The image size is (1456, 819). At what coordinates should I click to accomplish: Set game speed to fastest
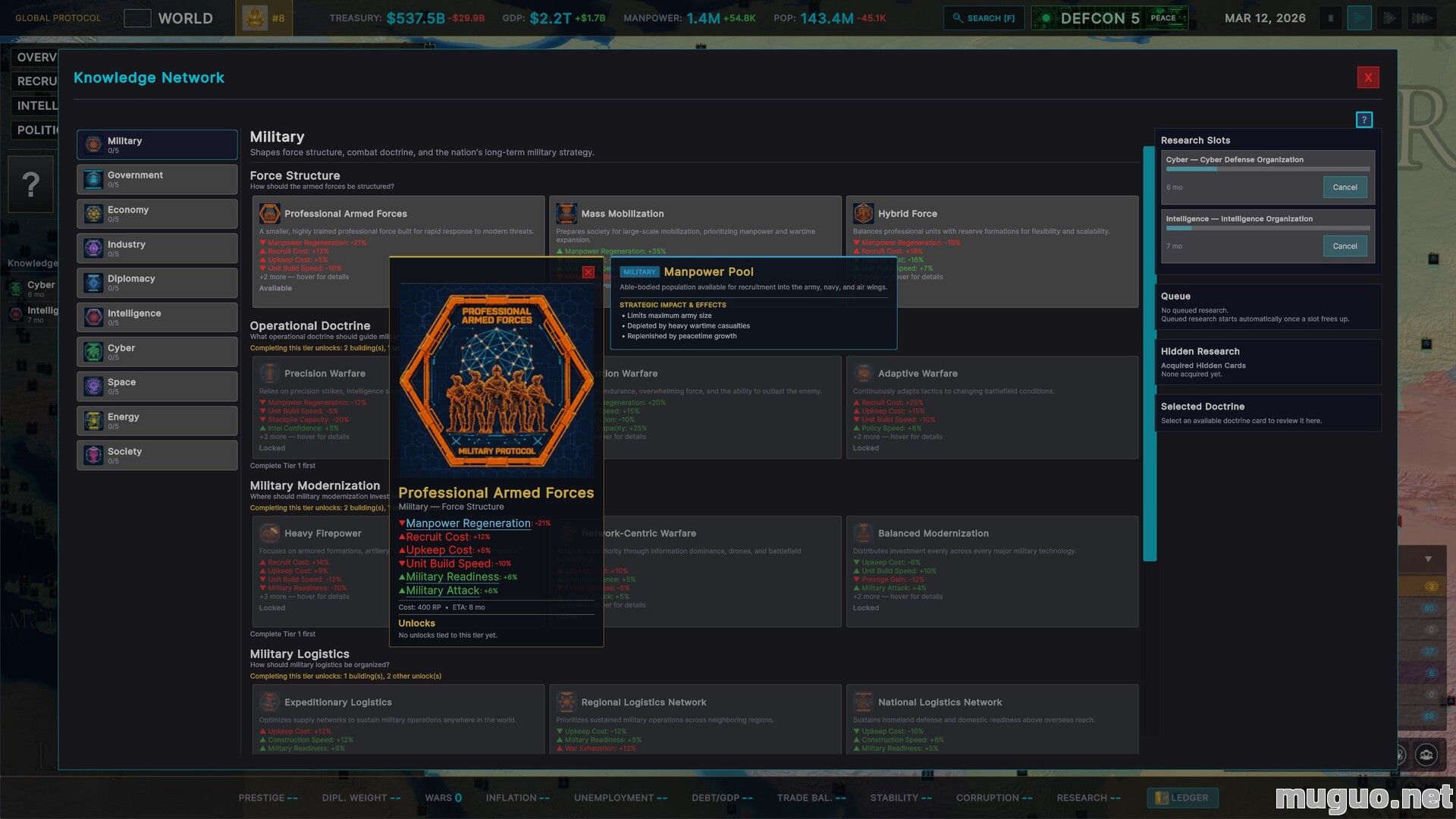1422,18
